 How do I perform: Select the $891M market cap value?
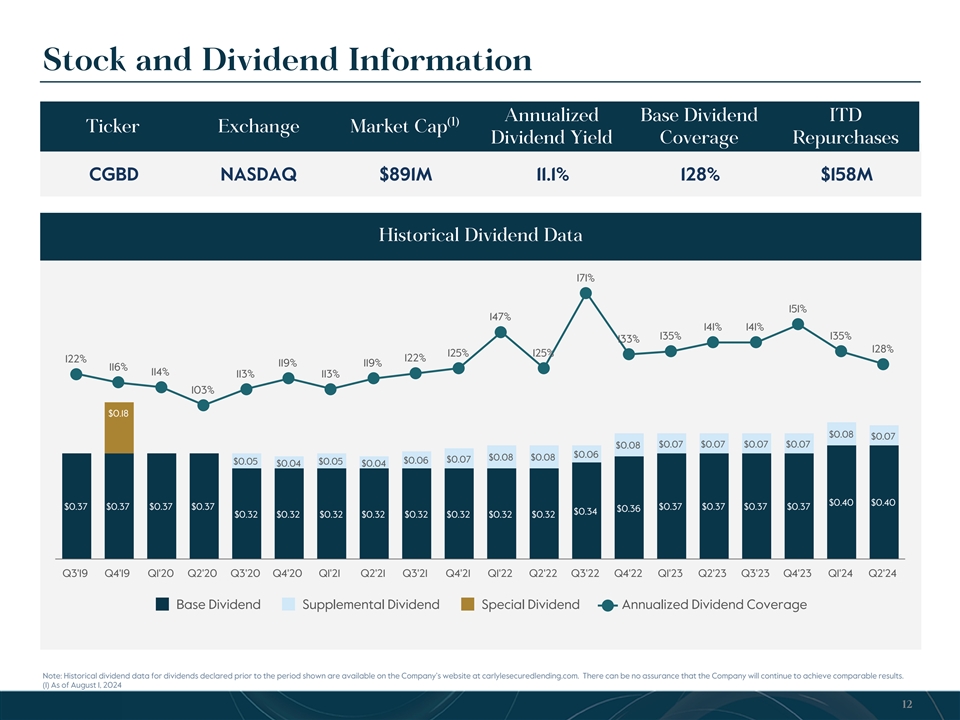(x=405, y=175)
